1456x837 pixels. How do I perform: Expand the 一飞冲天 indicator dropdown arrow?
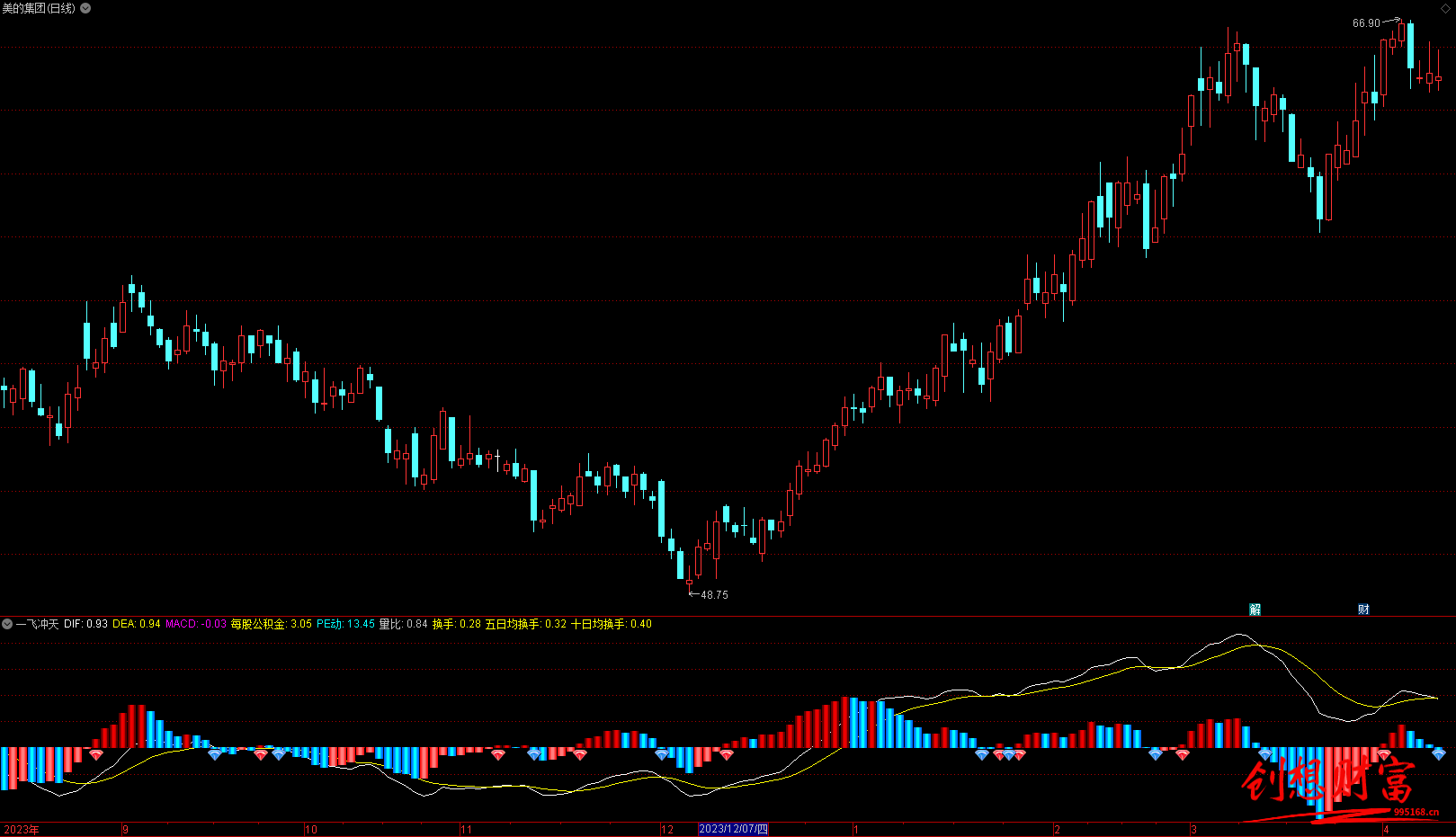tap(7, 624)
